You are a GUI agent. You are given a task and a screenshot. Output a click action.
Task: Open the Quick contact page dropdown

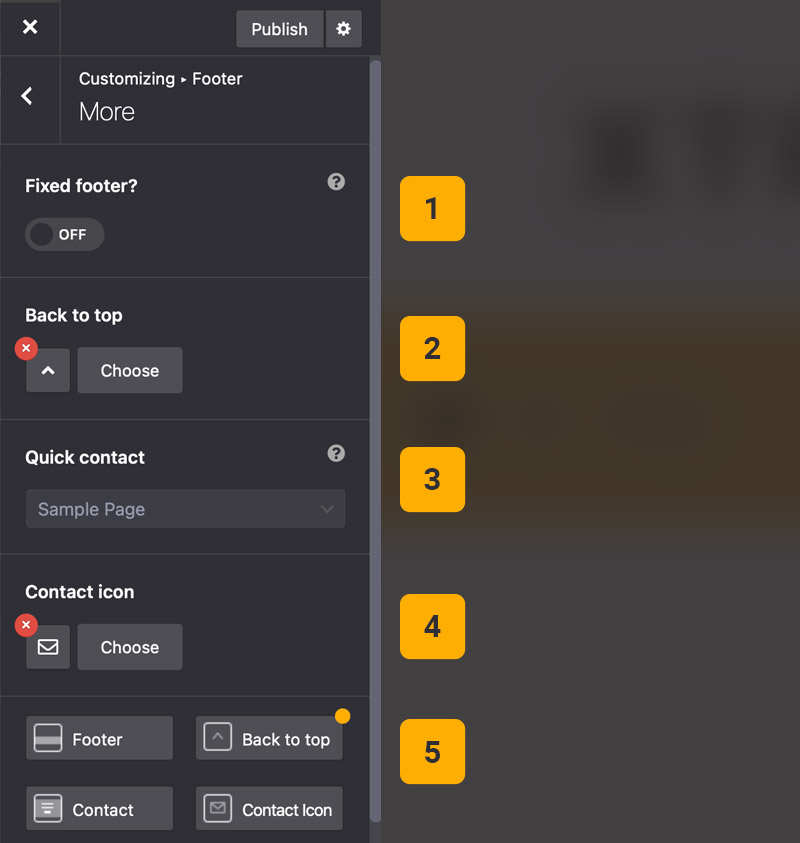point(185,509)
